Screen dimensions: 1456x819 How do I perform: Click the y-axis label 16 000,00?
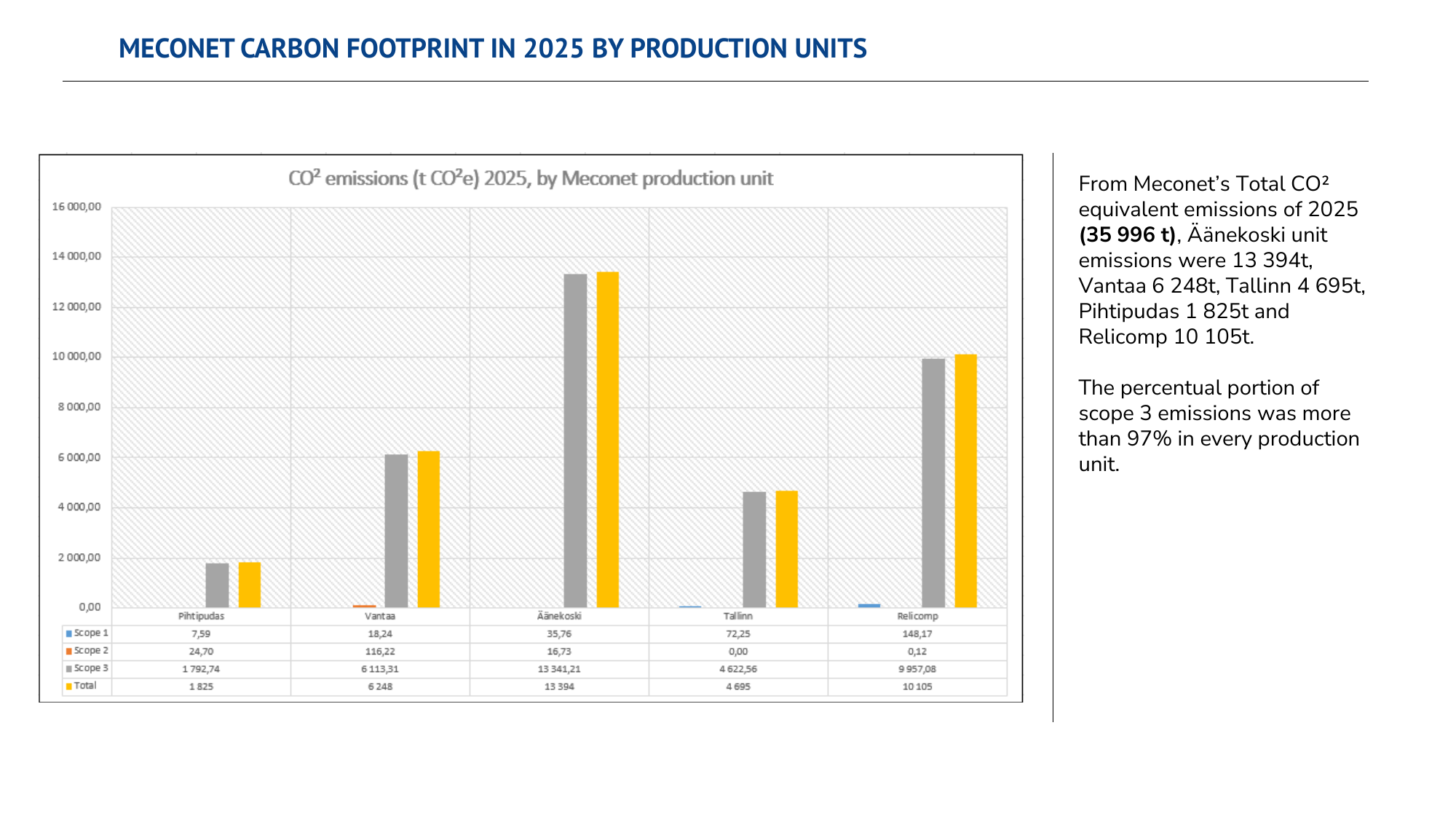pyautogui.click(x=76, y=207)
